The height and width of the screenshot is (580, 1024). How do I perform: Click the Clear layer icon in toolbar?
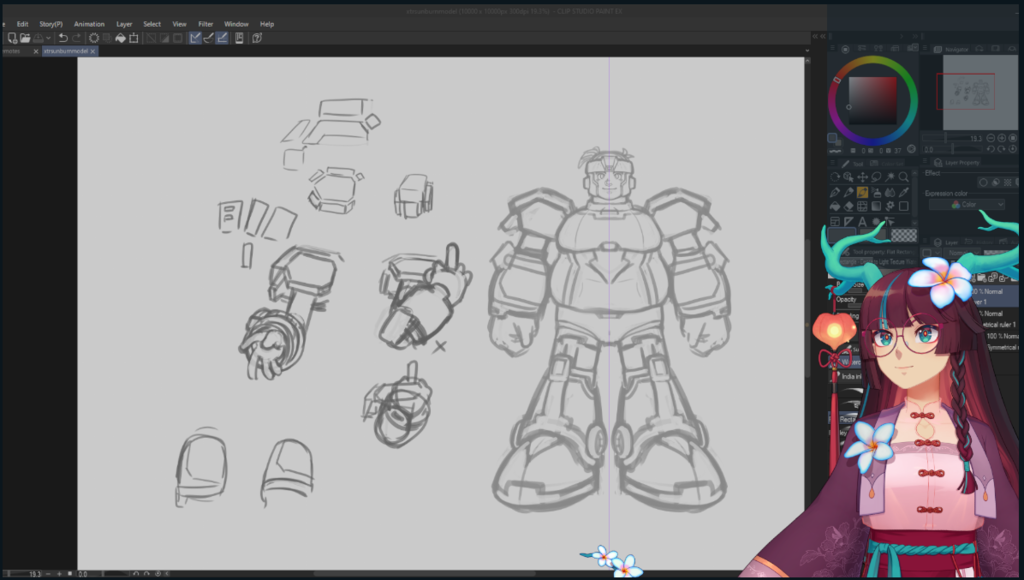pos(94,38)
